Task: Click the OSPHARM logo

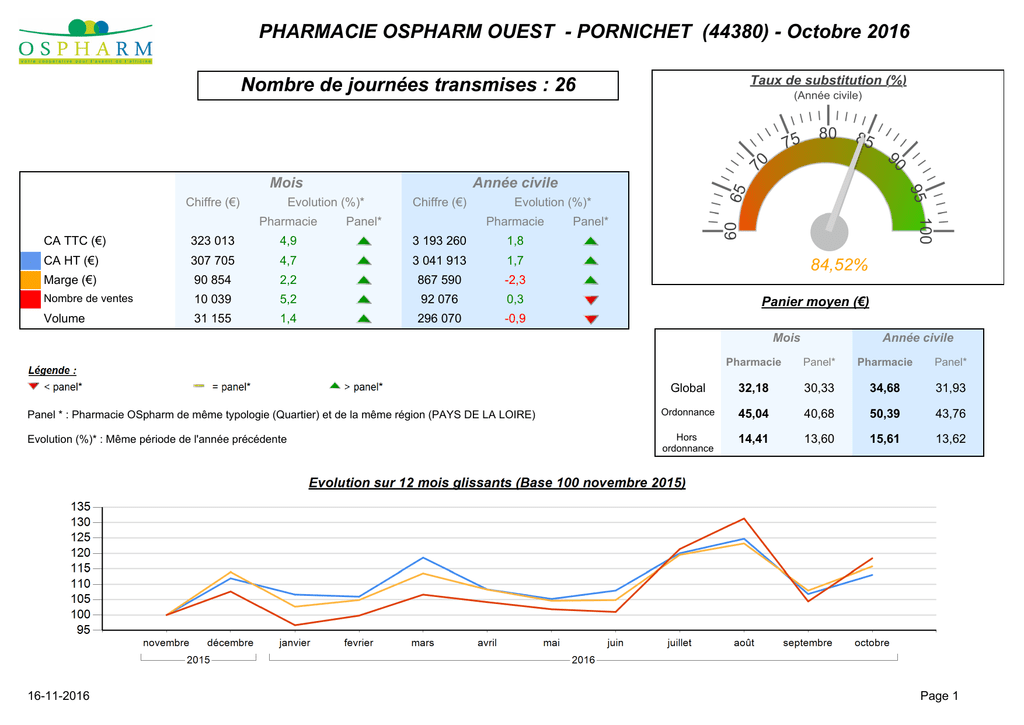Action: pyautogui.click(x=86, y=42)
